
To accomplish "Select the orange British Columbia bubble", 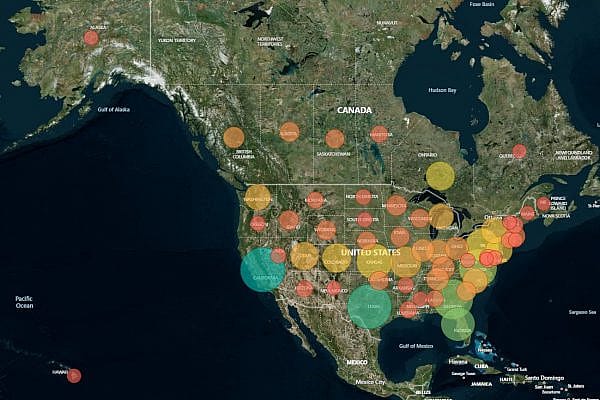I will (234, 138).
